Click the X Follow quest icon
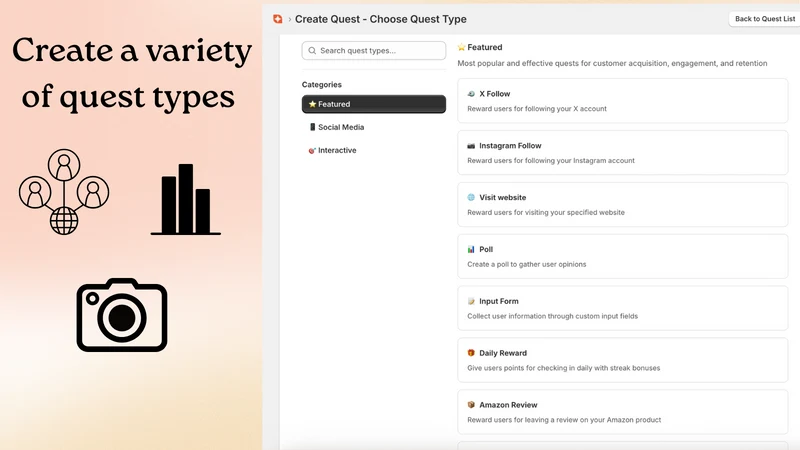 coord(471,94)
